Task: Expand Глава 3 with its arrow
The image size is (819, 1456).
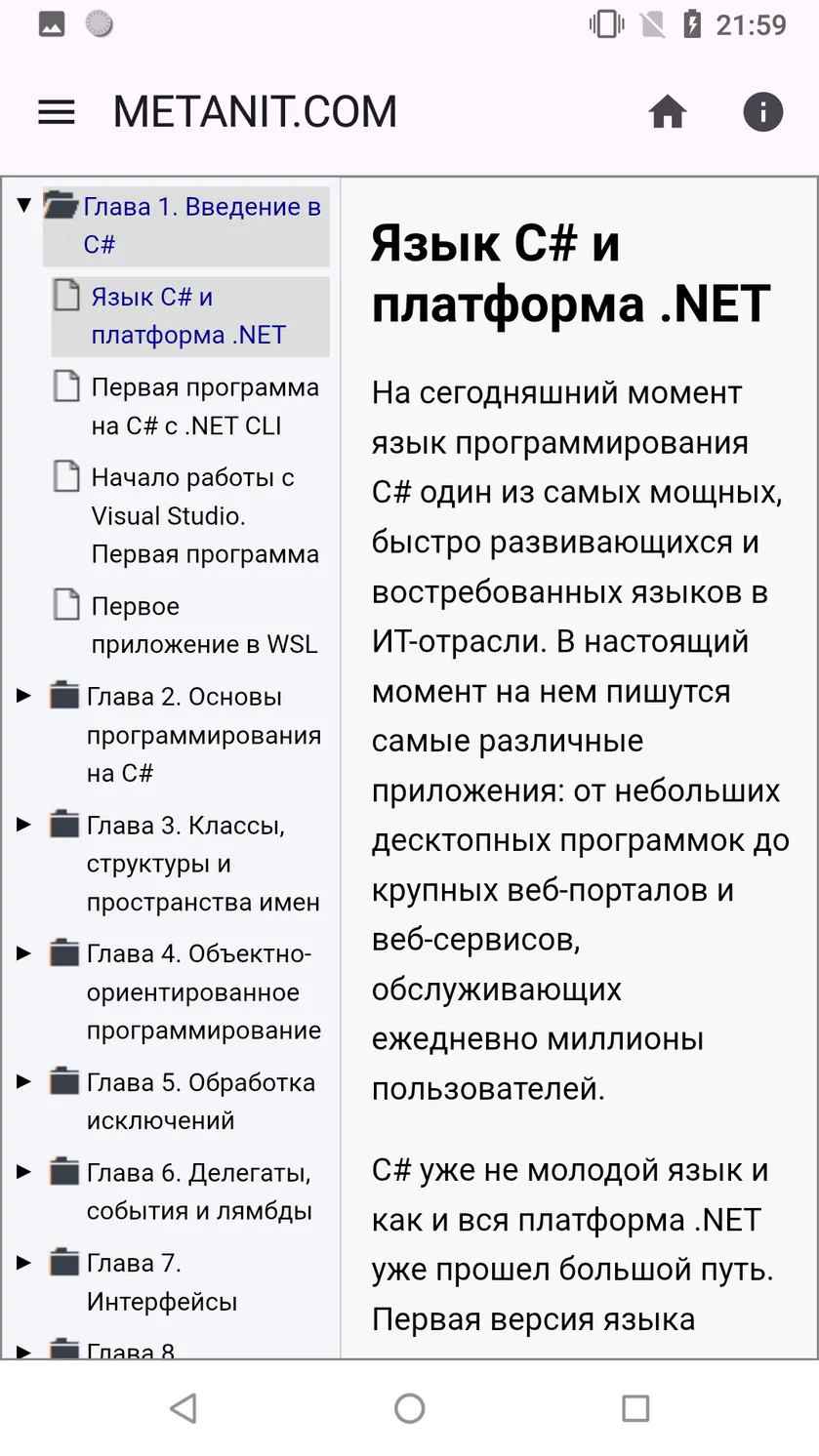Action: click(24, 825)
